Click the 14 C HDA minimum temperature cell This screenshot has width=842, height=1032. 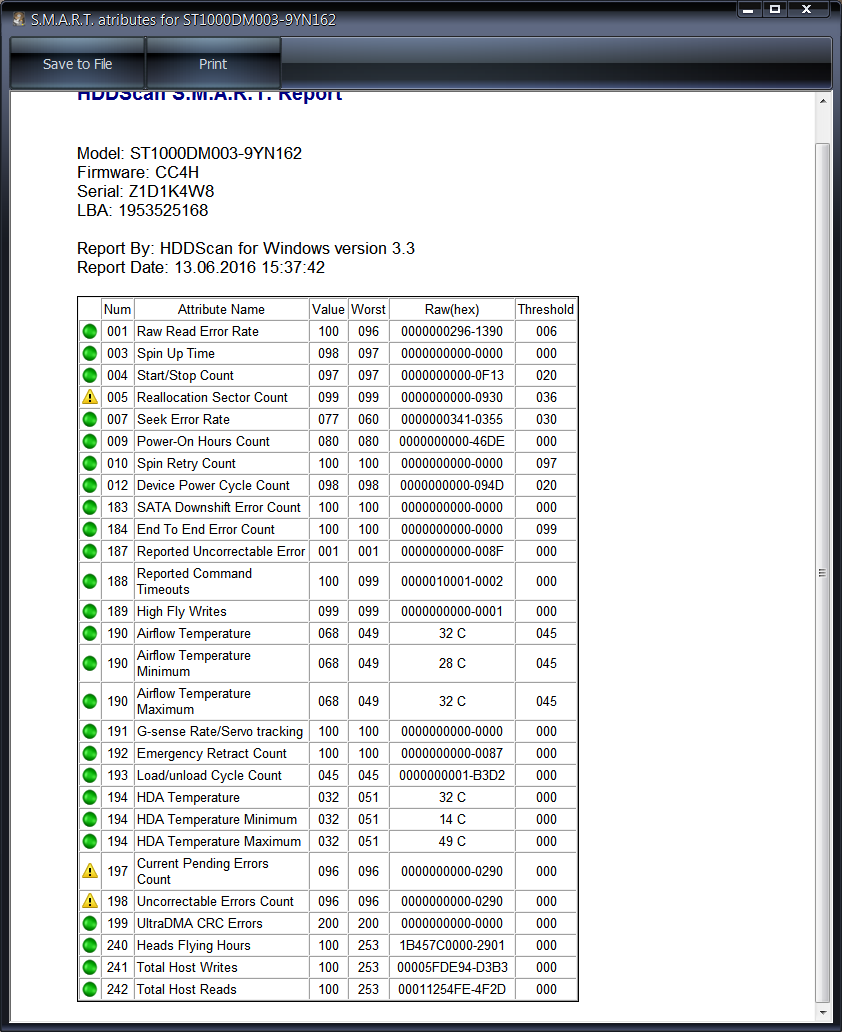(x=452, y=819)
